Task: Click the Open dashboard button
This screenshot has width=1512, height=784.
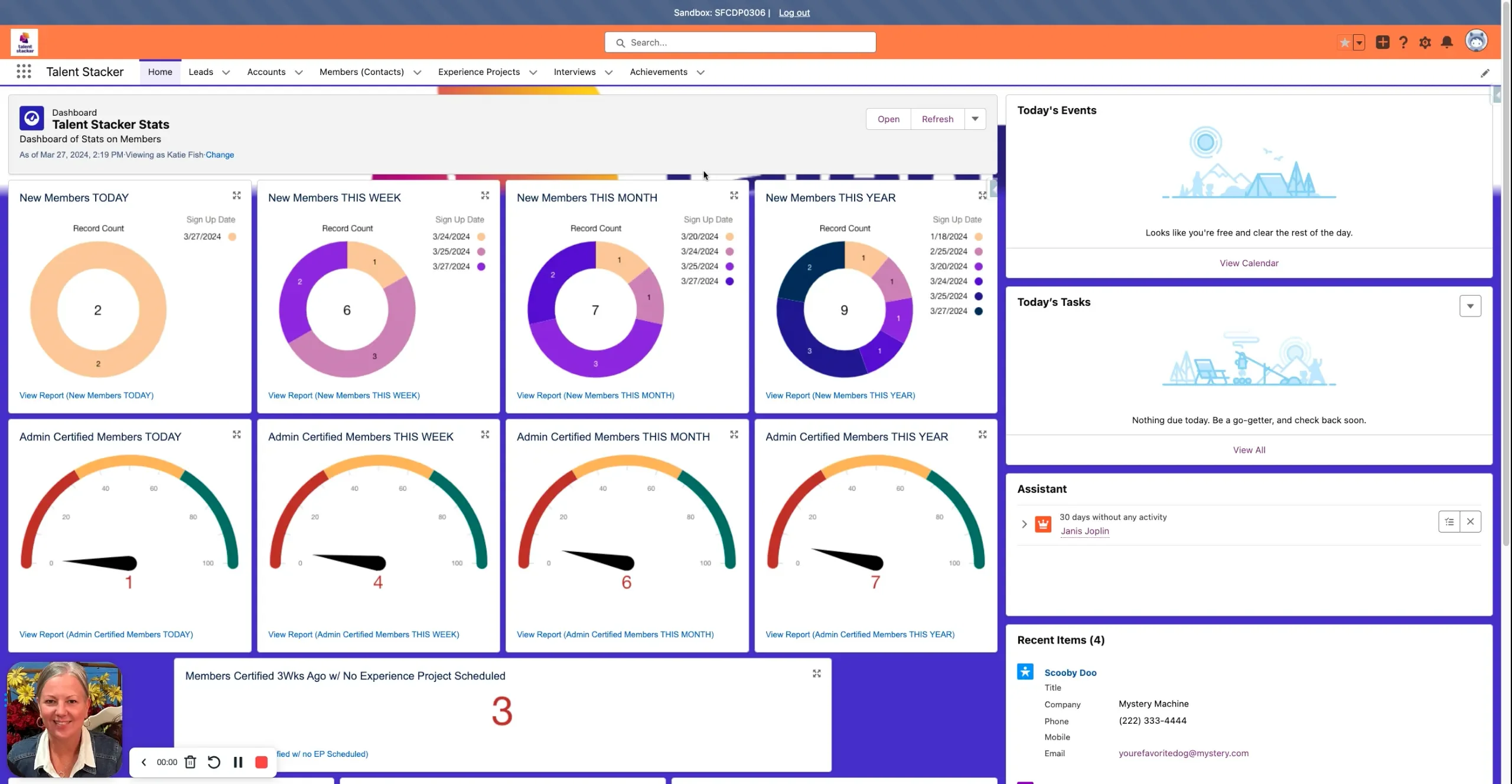Action: coord(888,119)
